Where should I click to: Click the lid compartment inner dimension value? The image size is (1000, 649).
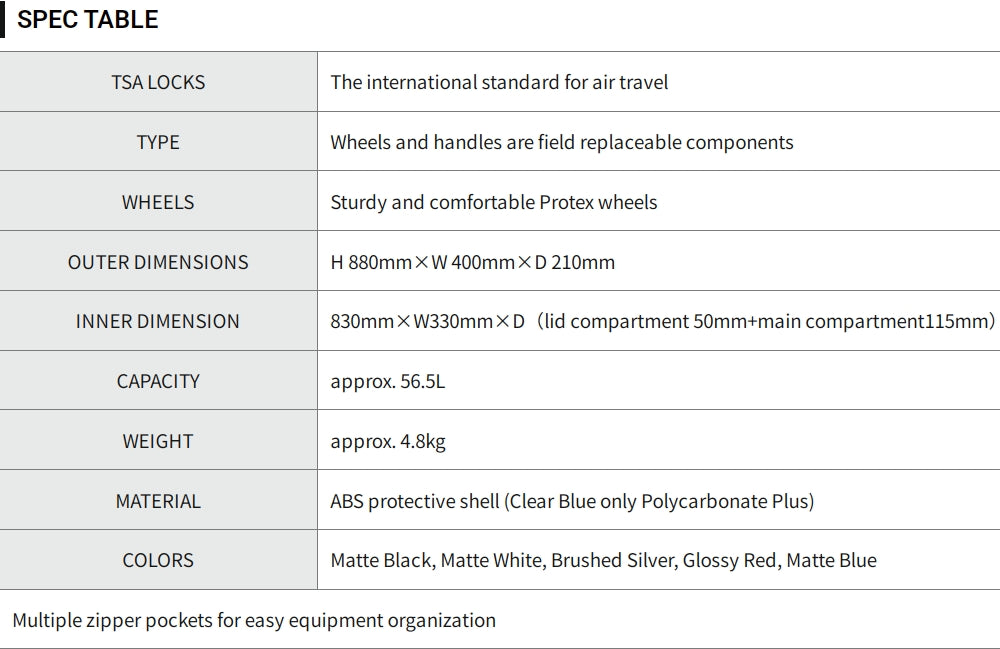click(662, 321)
